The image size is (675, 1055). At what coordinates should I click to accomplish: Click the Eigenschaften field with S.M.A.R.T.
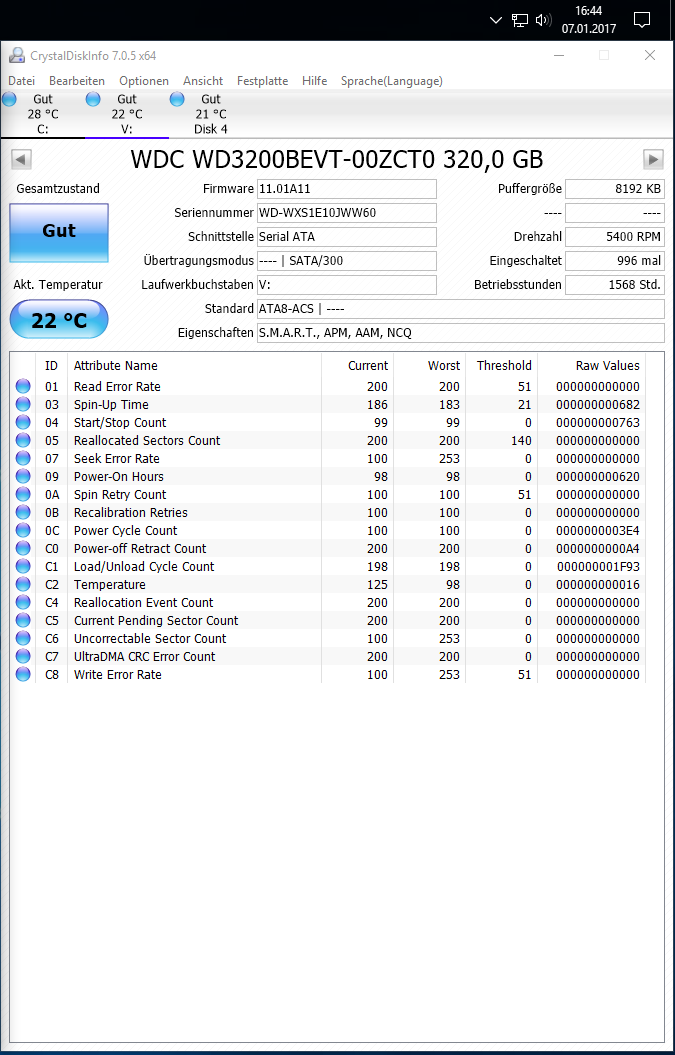461,332
